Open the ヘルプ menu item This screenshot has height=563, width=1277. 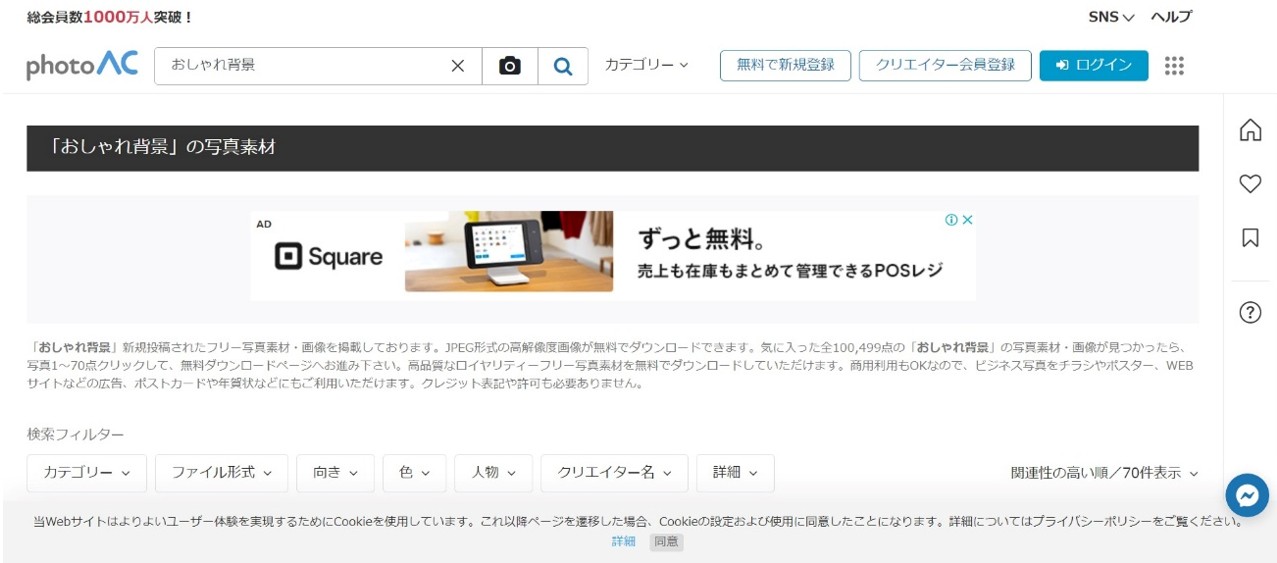click(x=1171, y=17)
